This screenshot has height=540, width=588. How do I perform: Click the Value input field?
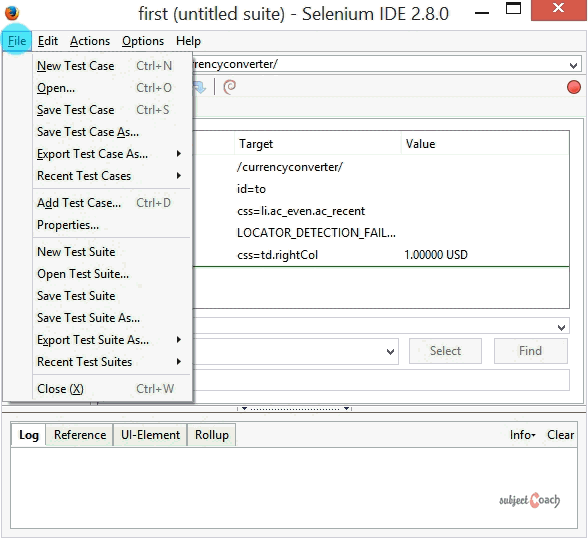tap(381, 380)
